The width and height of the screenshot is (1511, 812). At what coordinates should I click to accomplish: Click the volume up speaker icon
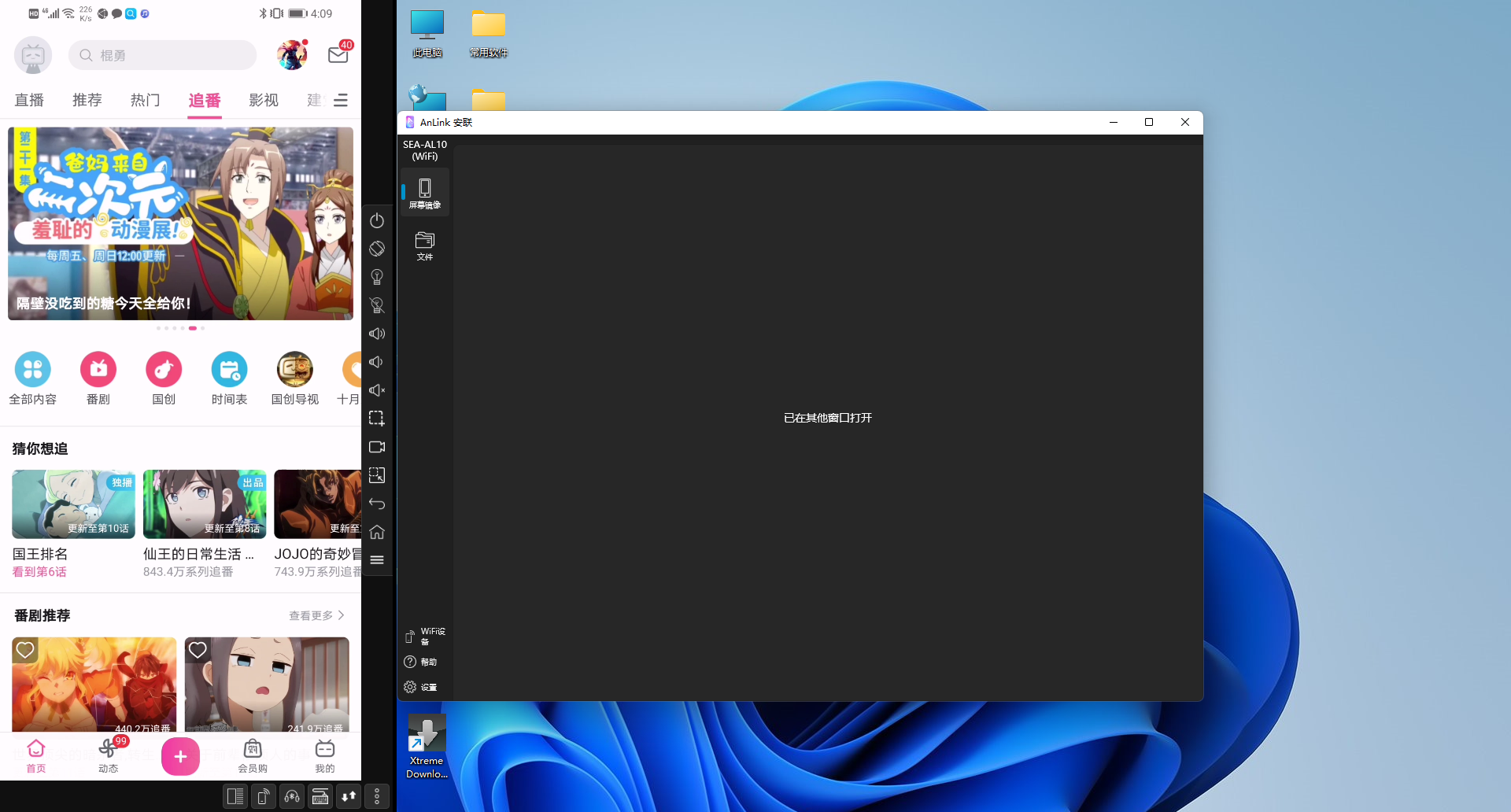pos(377,334)
